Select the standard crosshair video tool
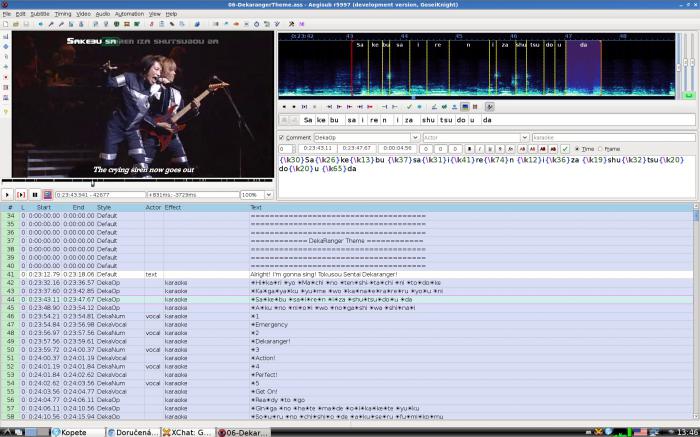This screenshot has width=700, height=437. 6,36
